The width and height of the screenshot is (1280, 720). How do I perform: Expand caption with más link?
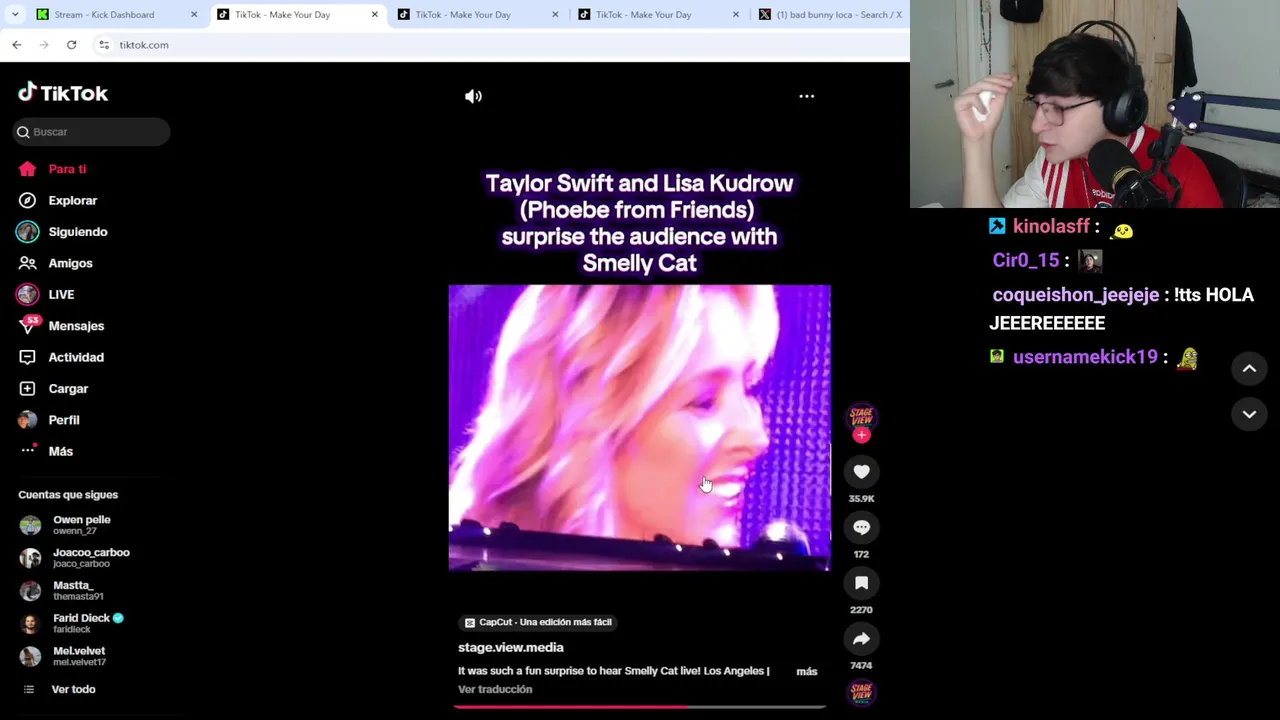[x=807, y=671]
